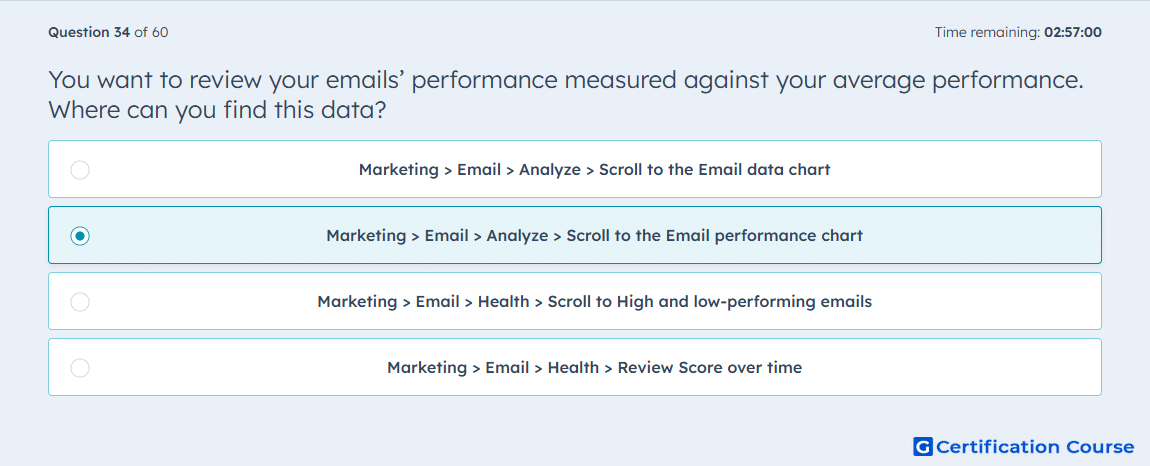
Task: Click the question text about average performance
Action: click(x=566, y=95)
